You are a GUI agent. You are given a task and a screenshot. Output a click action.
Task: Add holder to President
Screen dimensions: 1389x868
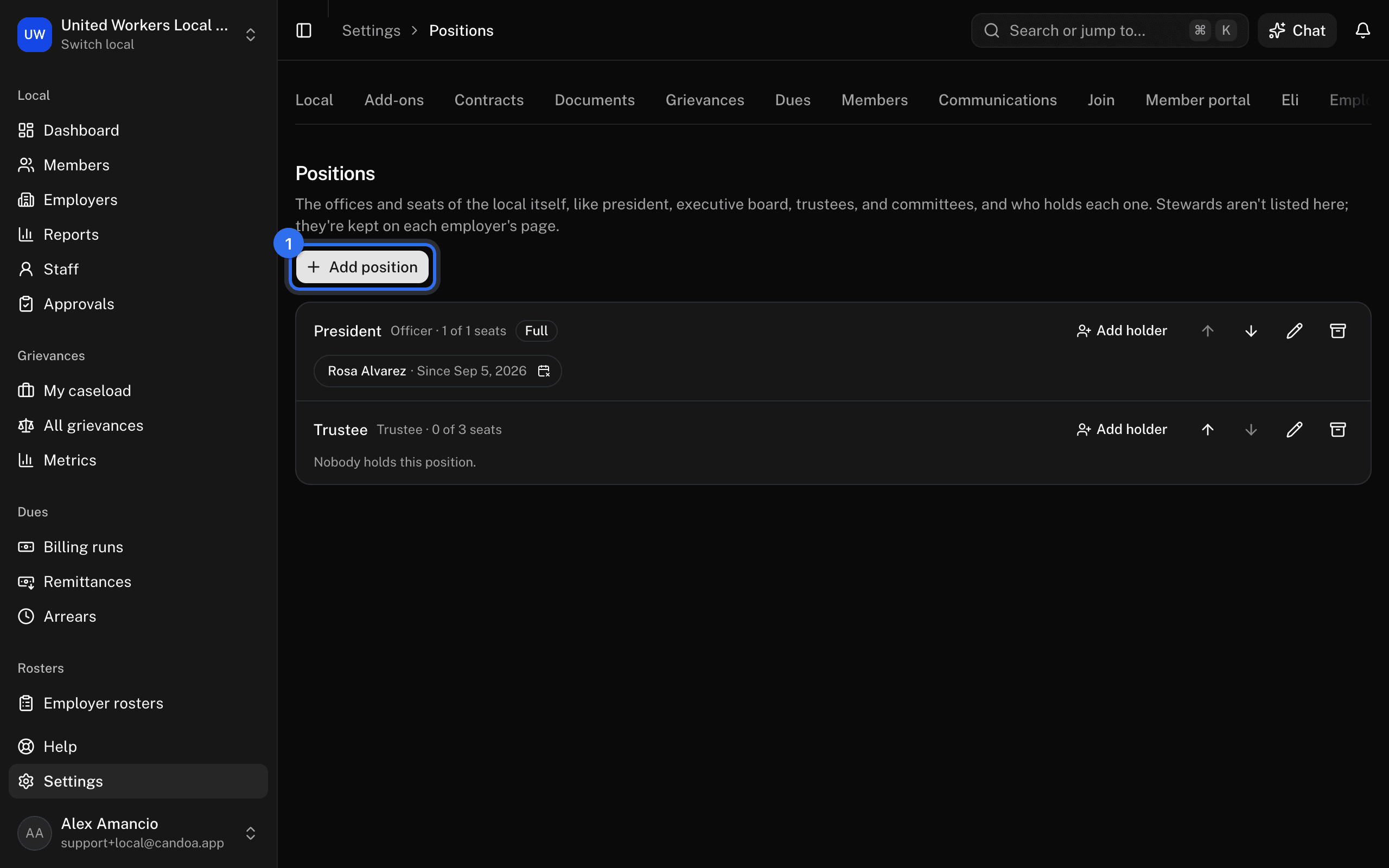(1122, 331)
